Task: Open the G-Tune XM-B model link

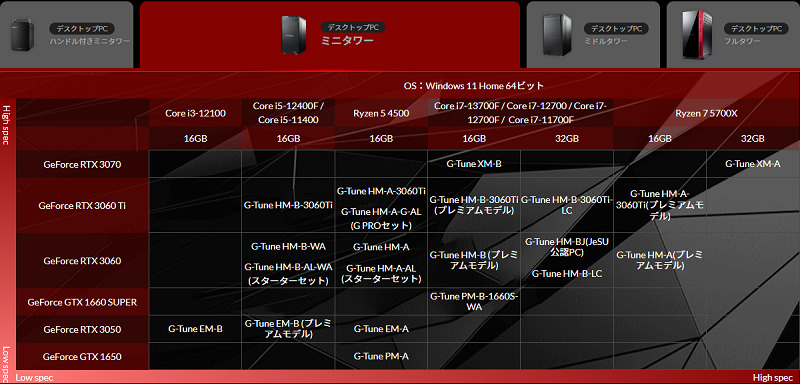Action: pos(474,164)
